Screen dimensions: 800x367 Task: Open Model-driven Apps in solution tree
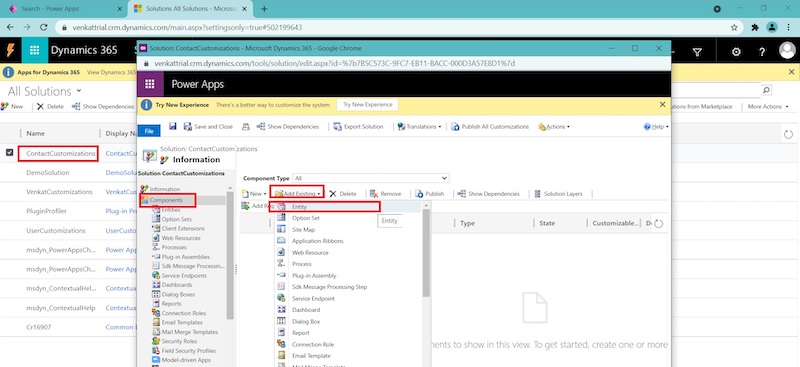tap(185, 360)
